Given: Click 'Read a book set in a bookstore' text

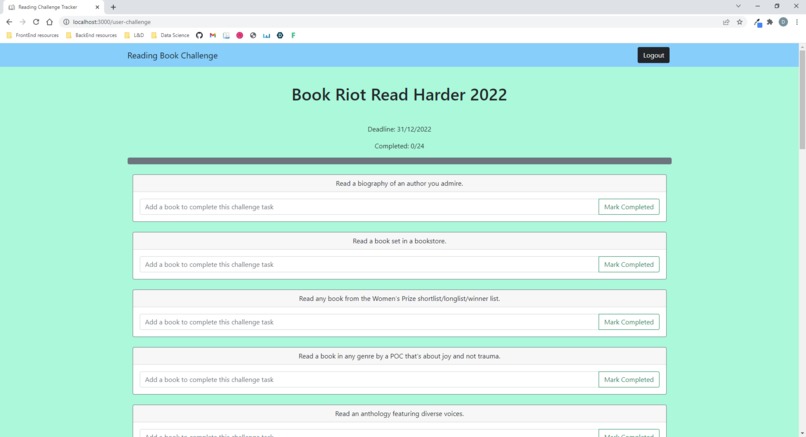Looking at the screenshot, I should pos(399,241).
